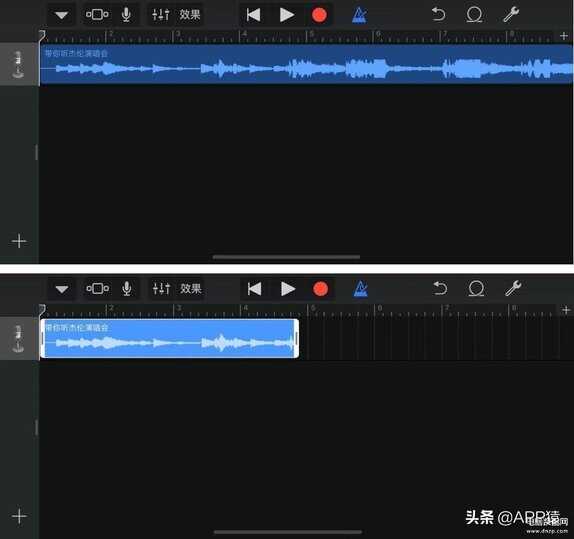This screenshot has width=574, height=539.
Task: Add a new track in top panel
Action: point(19,241)
